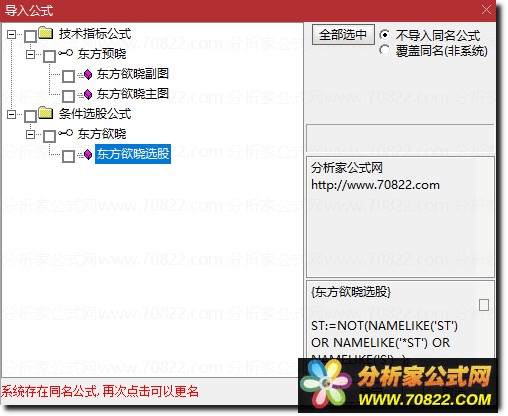Click the OR NAMELIKE('*ST') OR code line
The width and height of the screenshot is (508, 416).
(x=380, y=343)
